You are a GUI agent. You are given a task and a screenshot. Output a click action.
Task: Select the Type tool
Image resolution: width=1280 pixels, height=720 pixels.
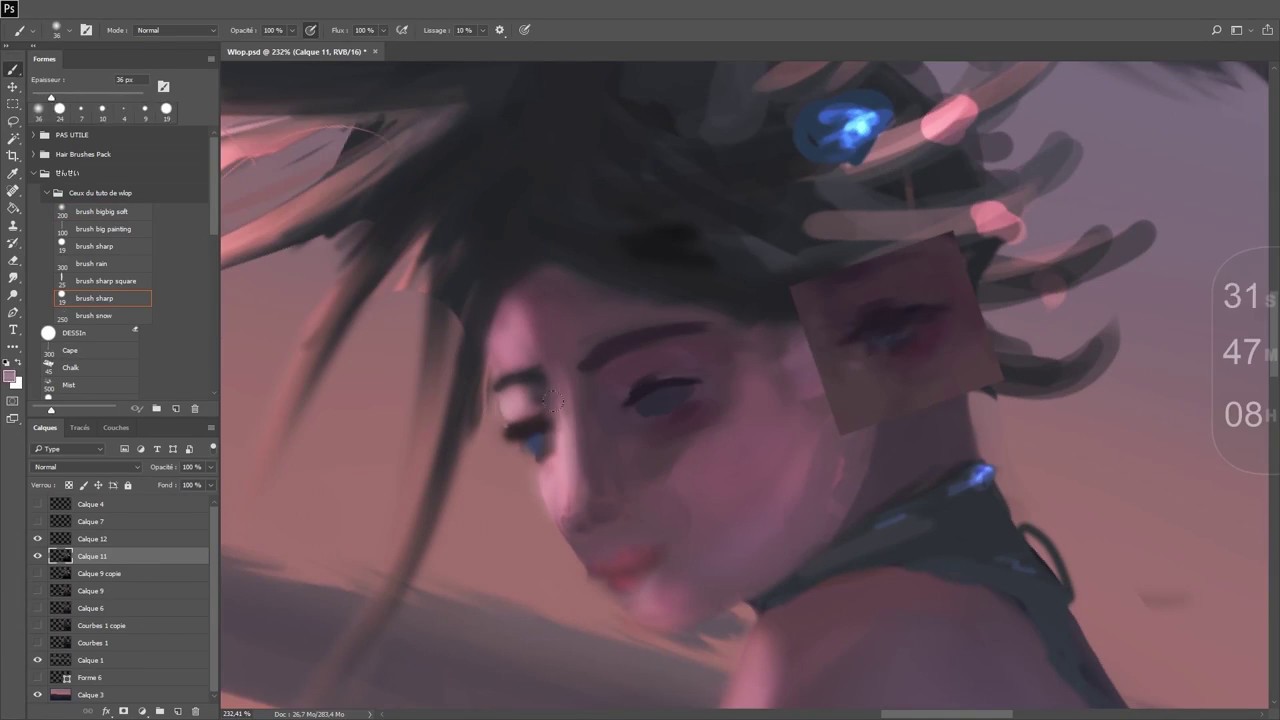click(13, 330)
